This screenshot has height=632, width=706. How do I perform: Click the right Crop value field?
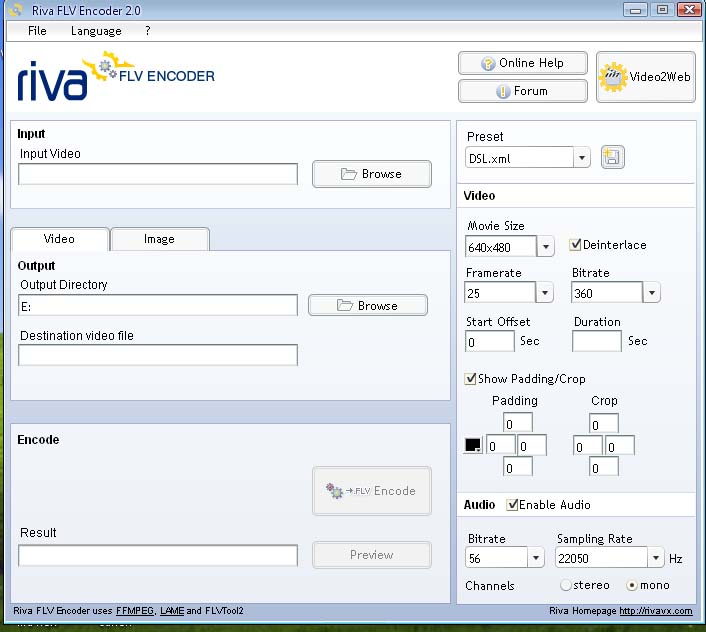point(620,446)
